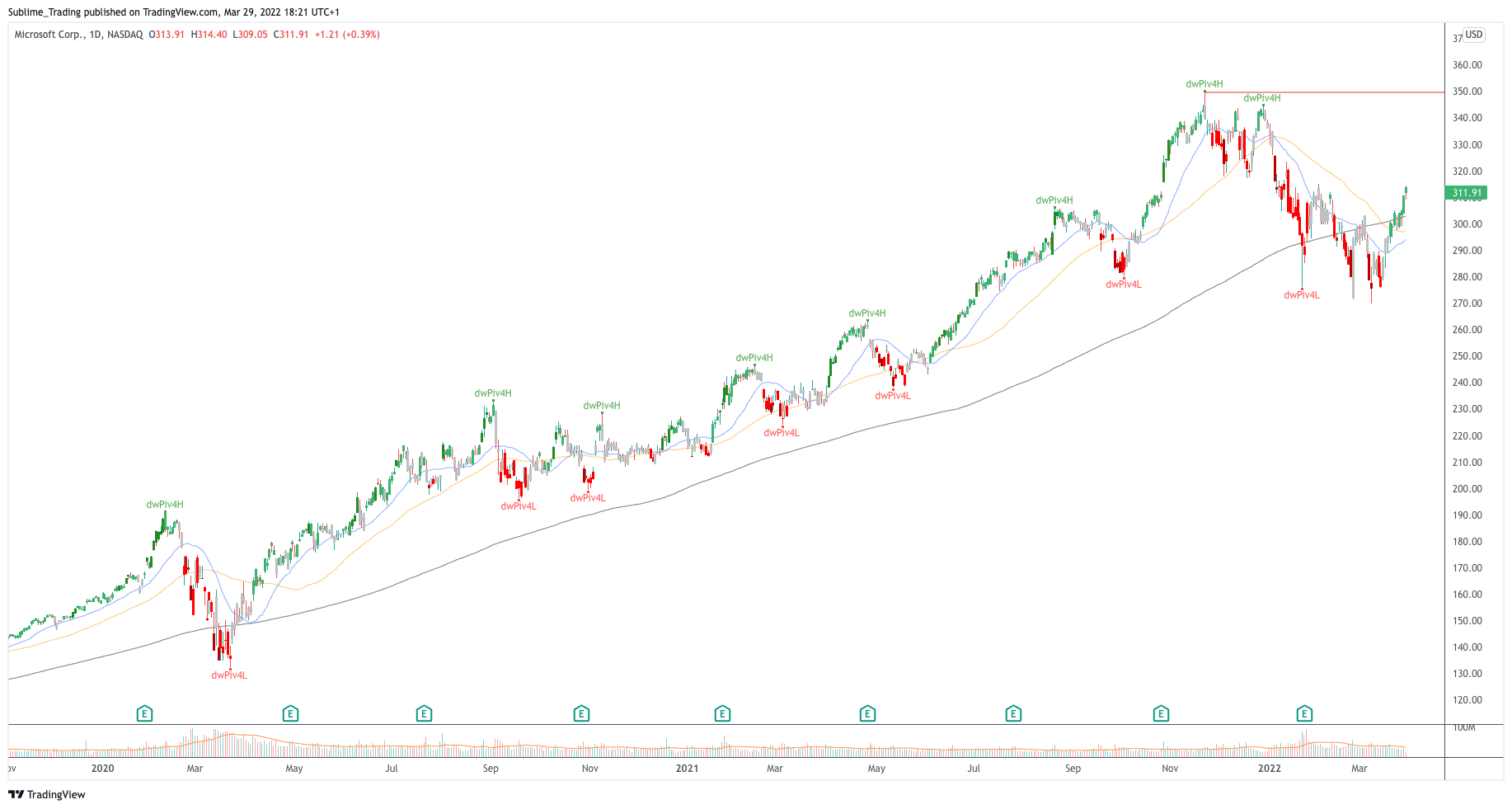Open the earnings marker before Nov 2021
The height and width of the screenshot is (809, 1512).
click(1161, 713)
